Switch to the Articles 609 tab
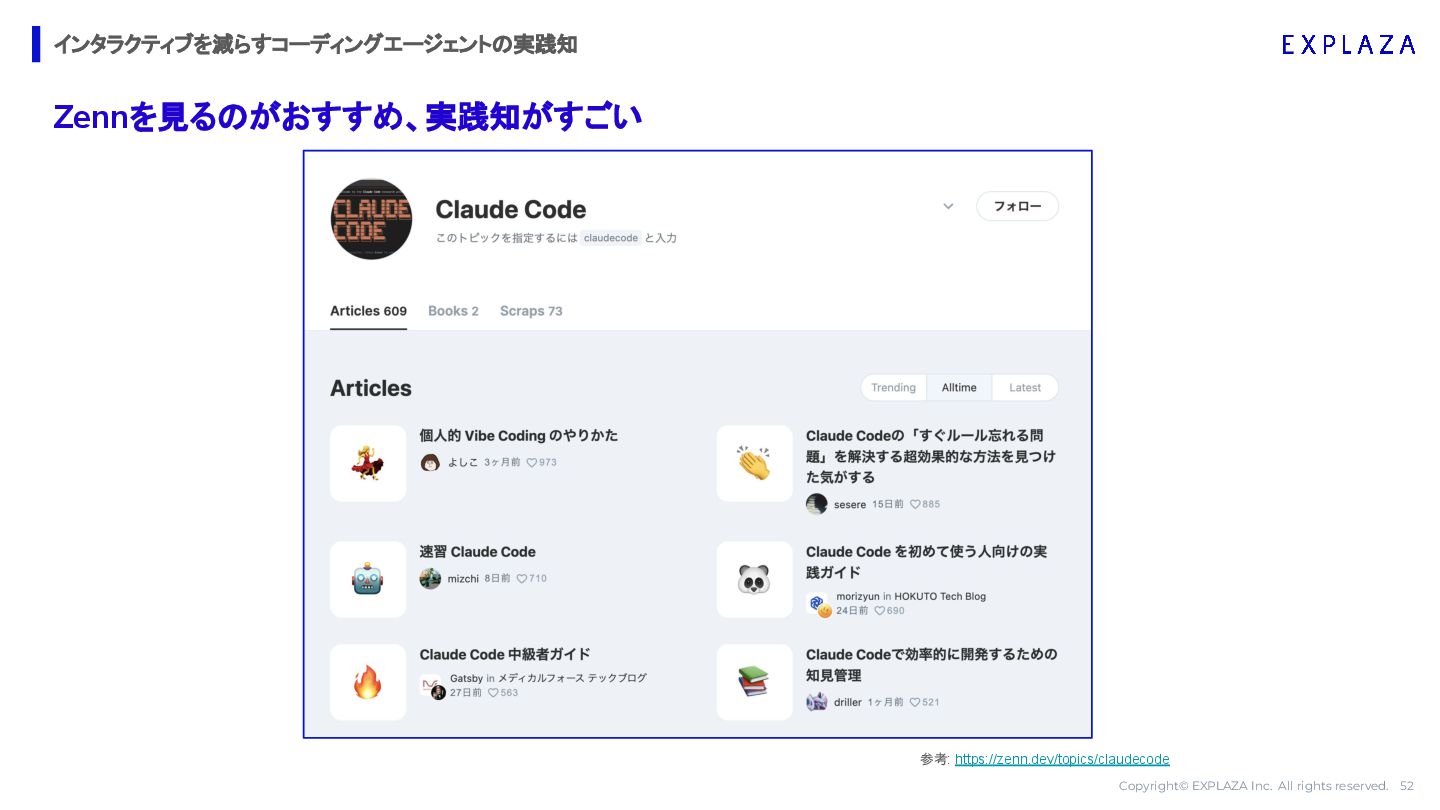The height and width of the screenshot is (810, 1440). (368, 311)
